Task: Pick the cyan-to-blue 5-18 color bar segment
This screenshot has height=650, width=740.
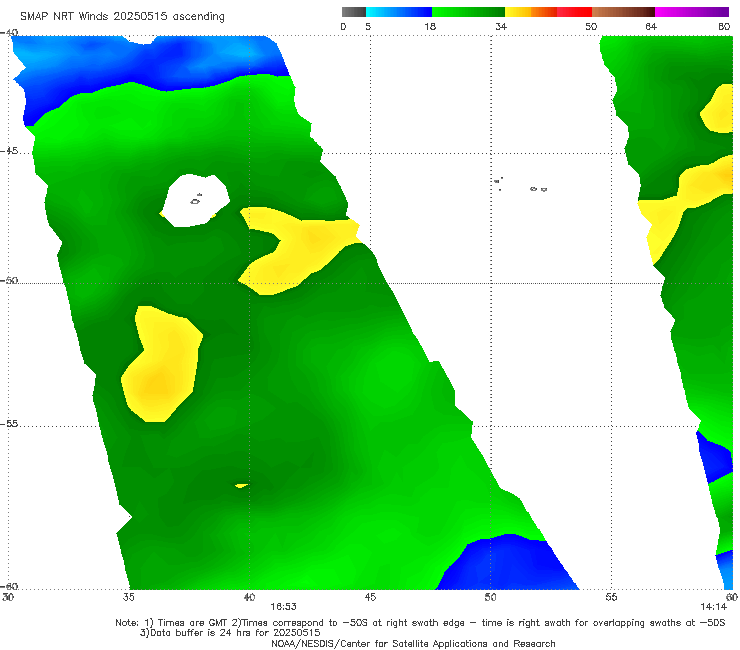Action: 399,12
